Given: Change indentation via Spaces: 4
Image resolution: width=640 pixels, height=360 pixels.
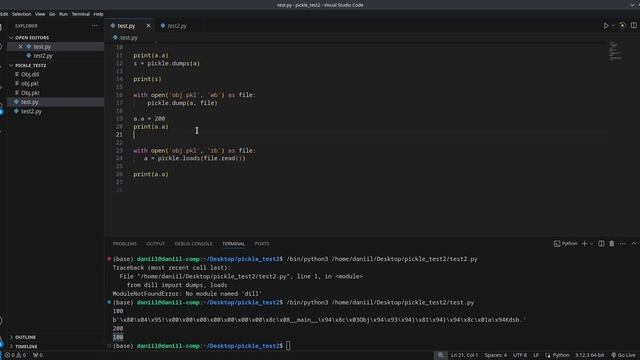Looking at the screenshot, I should coord(496,355).
